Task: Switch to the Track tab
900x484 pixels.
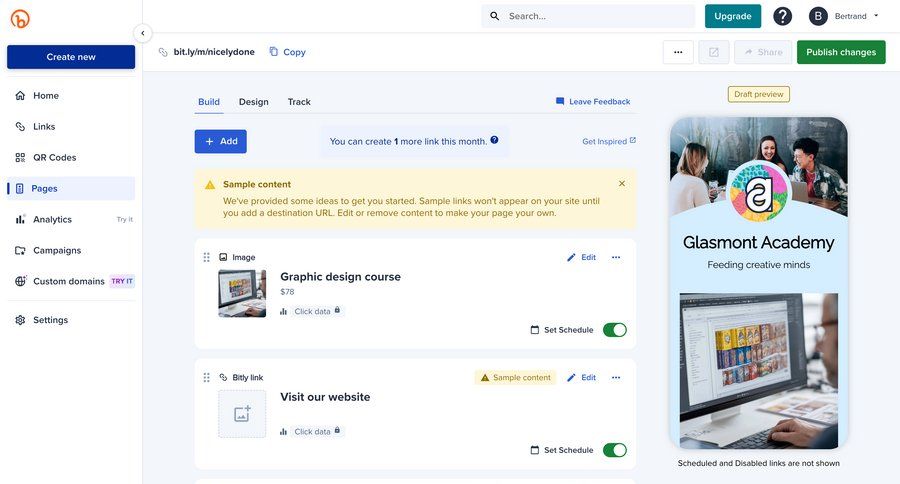Action: pos(299,102)
